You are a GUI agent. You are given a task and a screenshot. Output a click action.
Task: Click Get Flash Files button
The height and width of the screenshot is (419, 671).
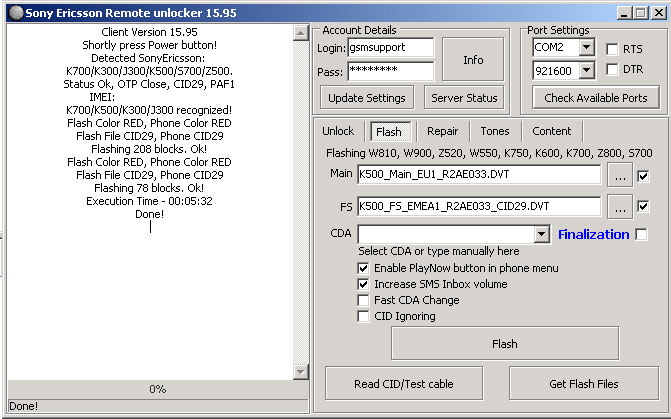584,383
